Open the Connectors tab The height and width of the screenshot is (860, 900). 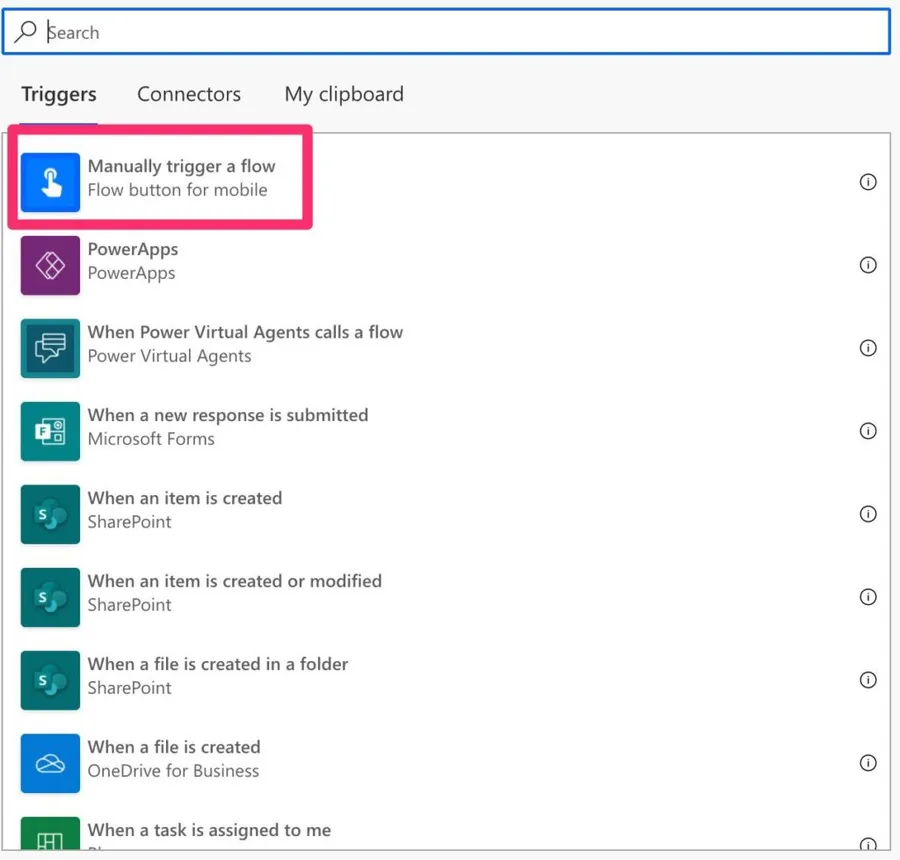pyautogui.click(x=189, y=95)
